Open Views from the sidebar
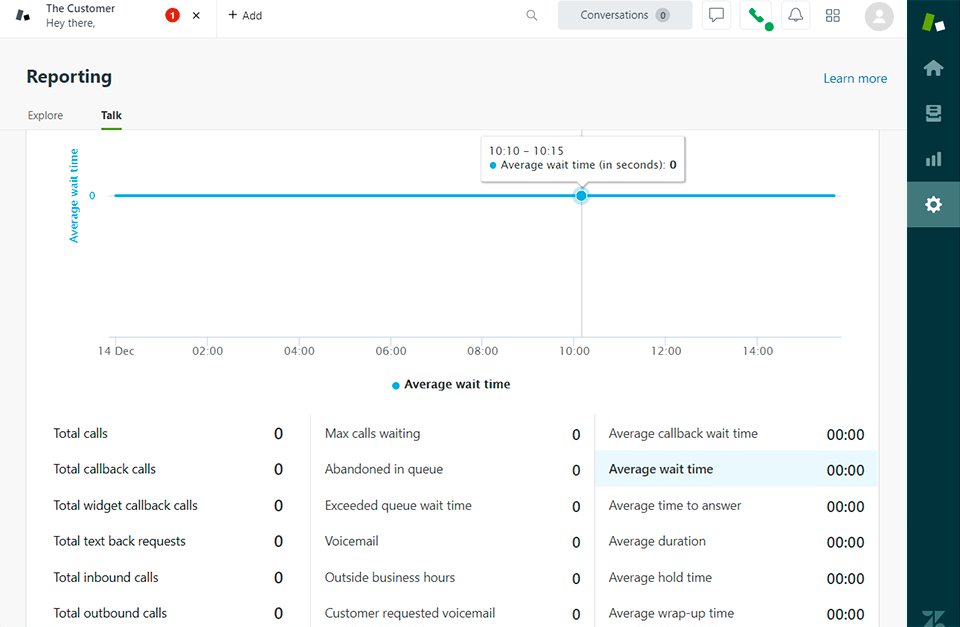The height and width of the screenshot is (627, 960). coord(932,113)
